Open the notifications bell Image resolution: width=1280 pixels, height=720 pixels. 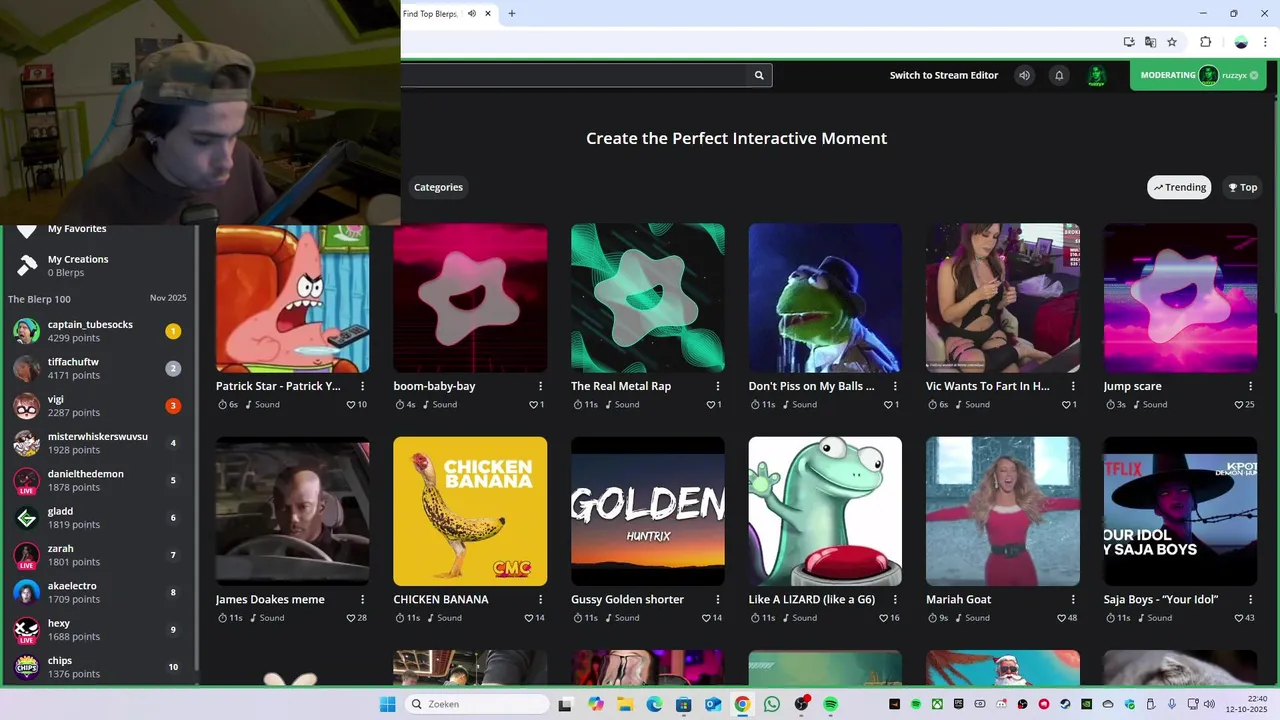[x=1059, y=75]
